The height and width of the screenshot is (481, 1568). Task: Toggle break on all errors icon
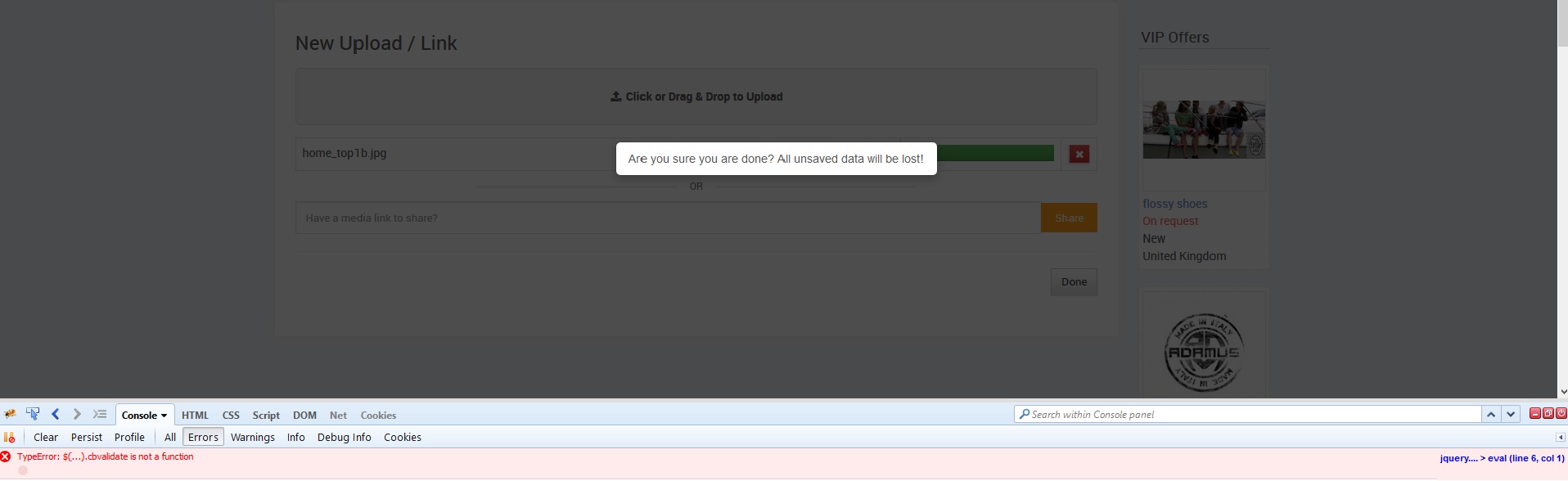pyautogui.click(x=10, y=437)
